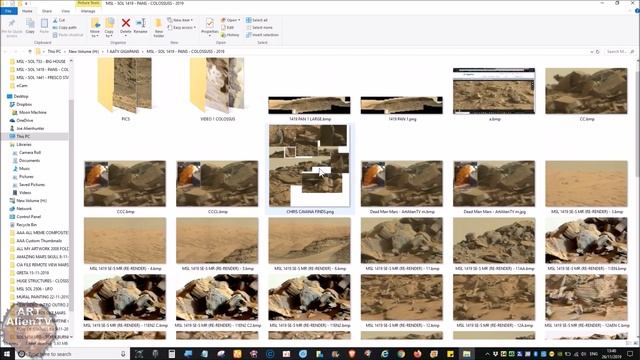Image resolution: width=640 pixels, height=360 pixels.
Task: Select Control Panel in navigation pane
Action: [29, 217]
